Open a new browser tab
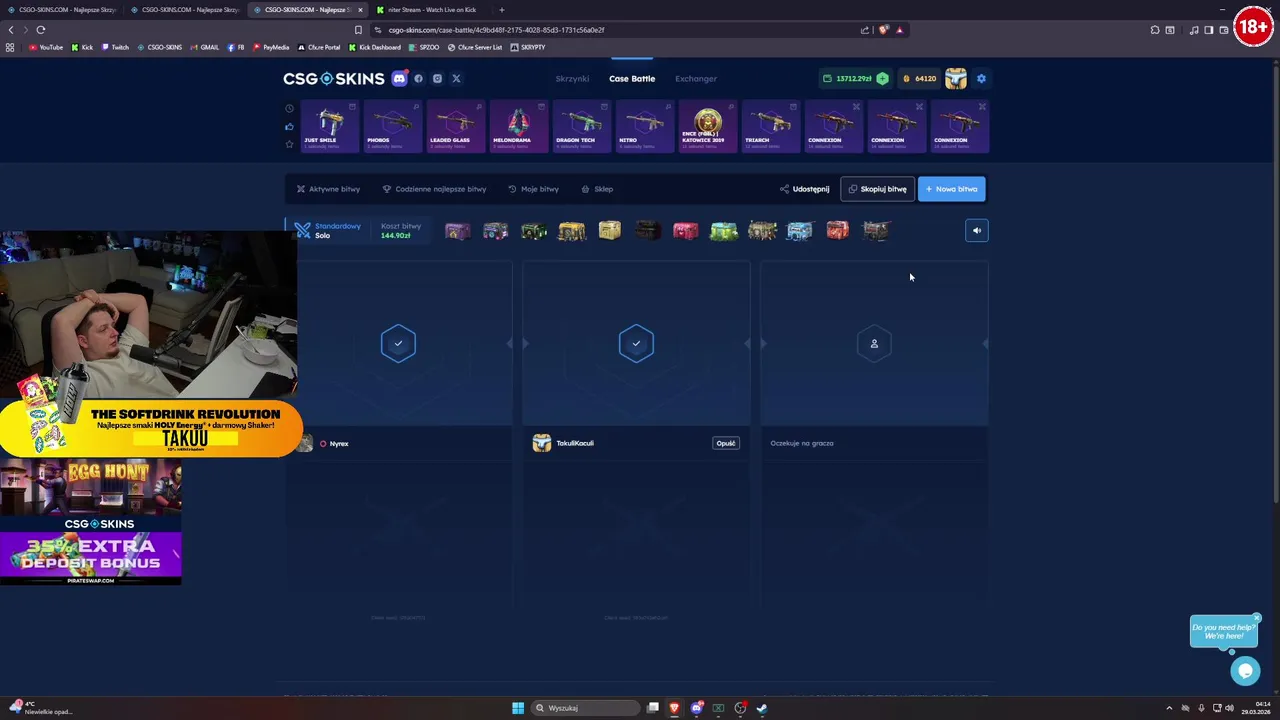1280x720 pixels. coord(502,10)
